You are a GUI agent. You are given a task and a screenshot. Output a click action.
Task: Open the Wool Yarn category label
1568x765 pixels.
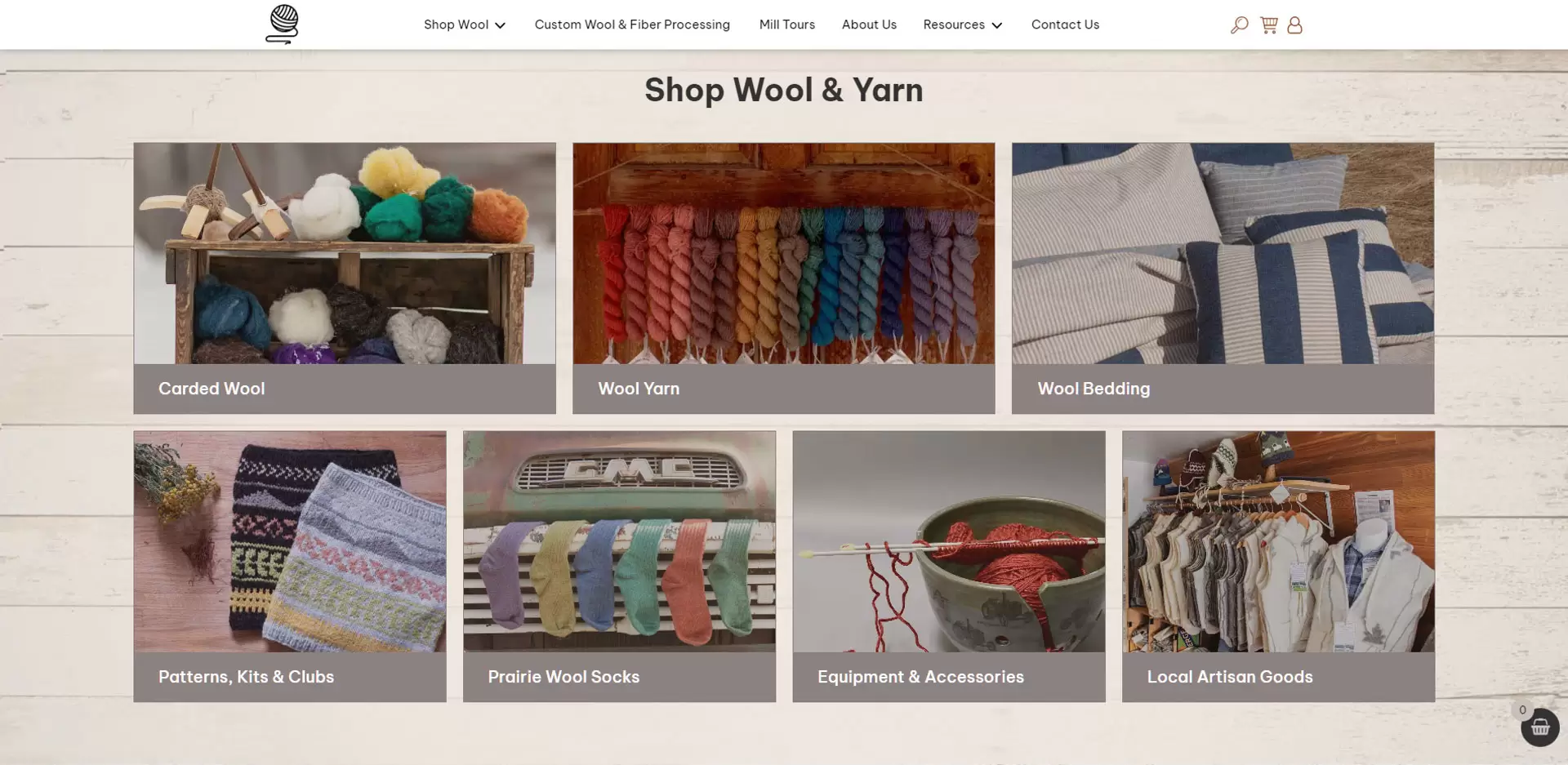639,389
